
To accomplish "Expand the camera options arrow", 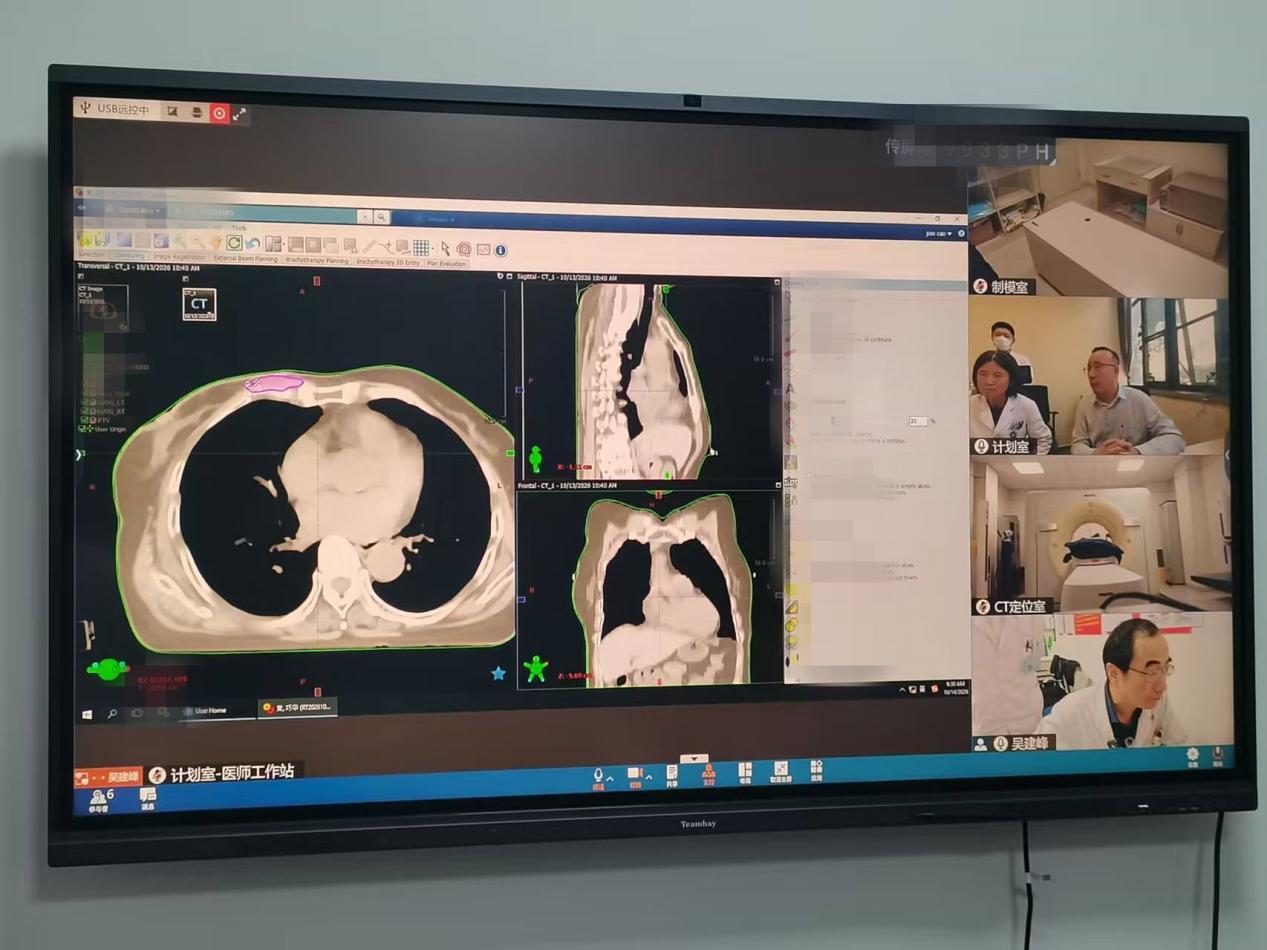I will (648, 777).
